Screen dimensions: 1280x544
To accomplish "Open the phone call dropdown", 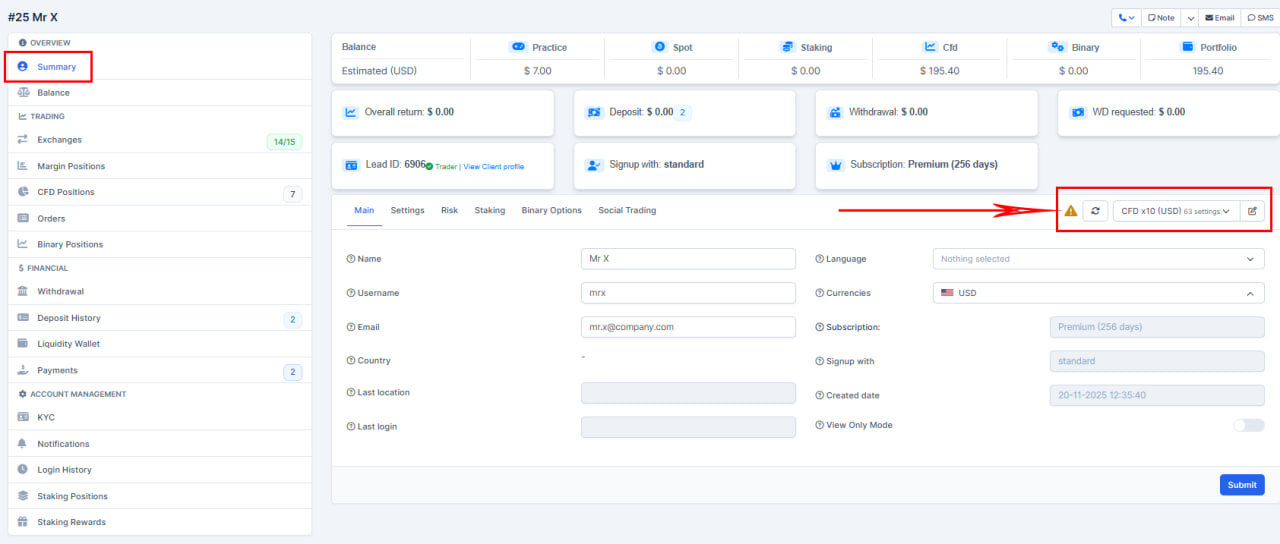I will point(1127,18).
